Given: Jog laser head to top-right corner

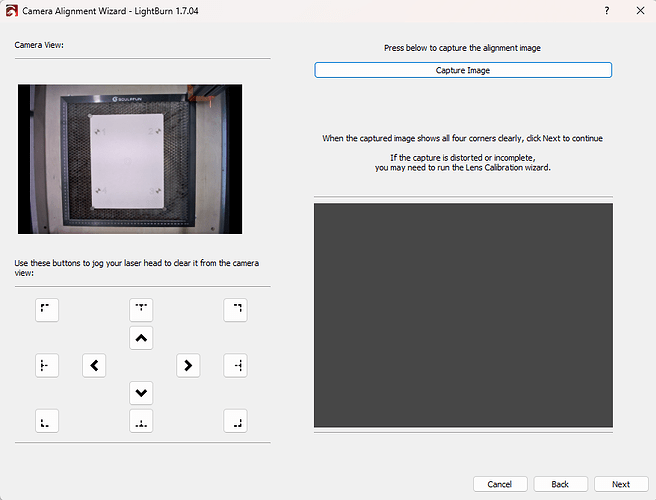Looking at the screenshot, I should click(x=235, y=310).
